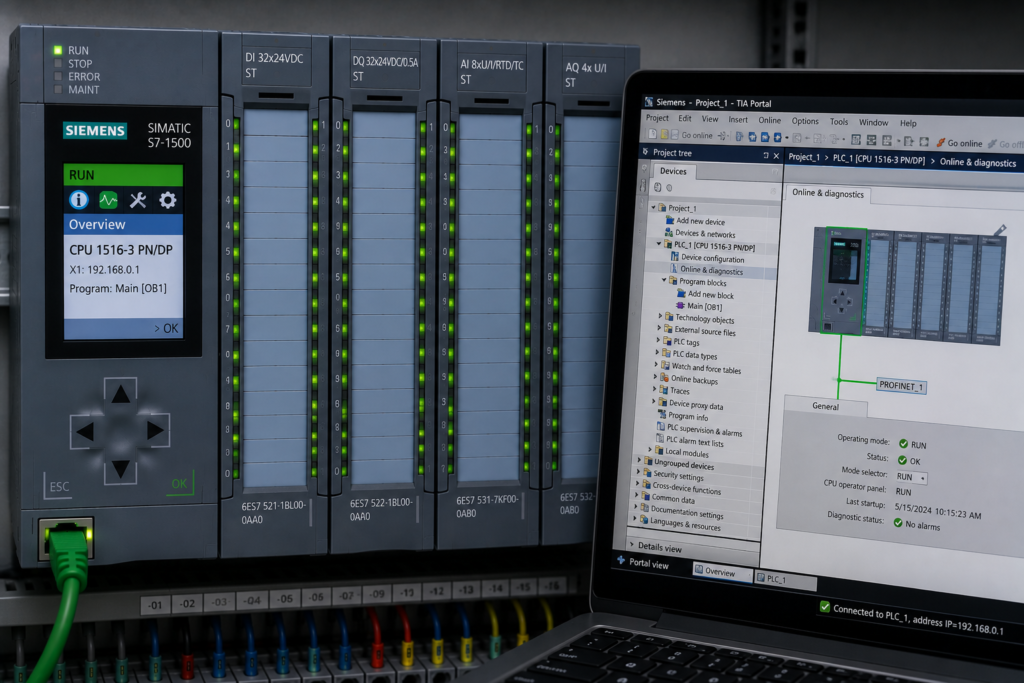Push the PLC up arrow key
The width and height of the screenshot is (1024, 683).
click(120, 394)
